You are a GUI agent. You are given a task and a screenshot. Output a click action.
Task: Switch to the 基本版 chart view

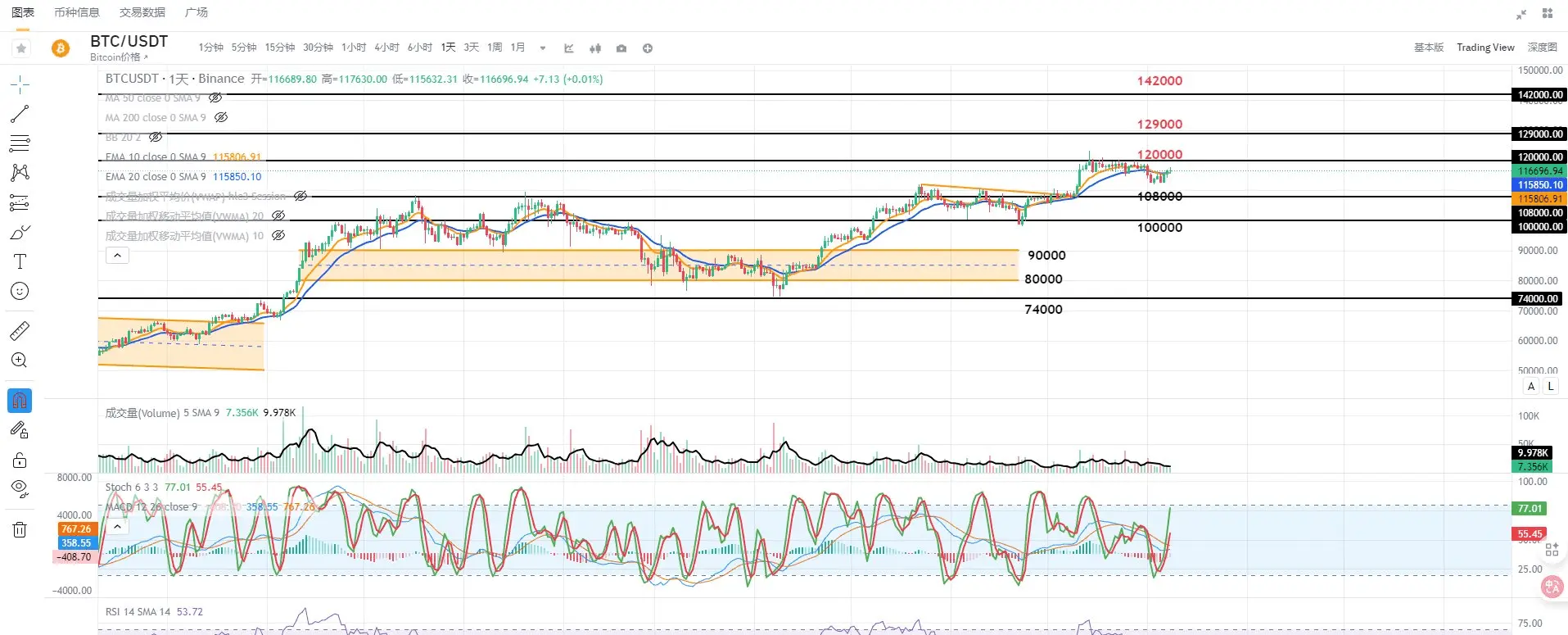(1429, 48)
